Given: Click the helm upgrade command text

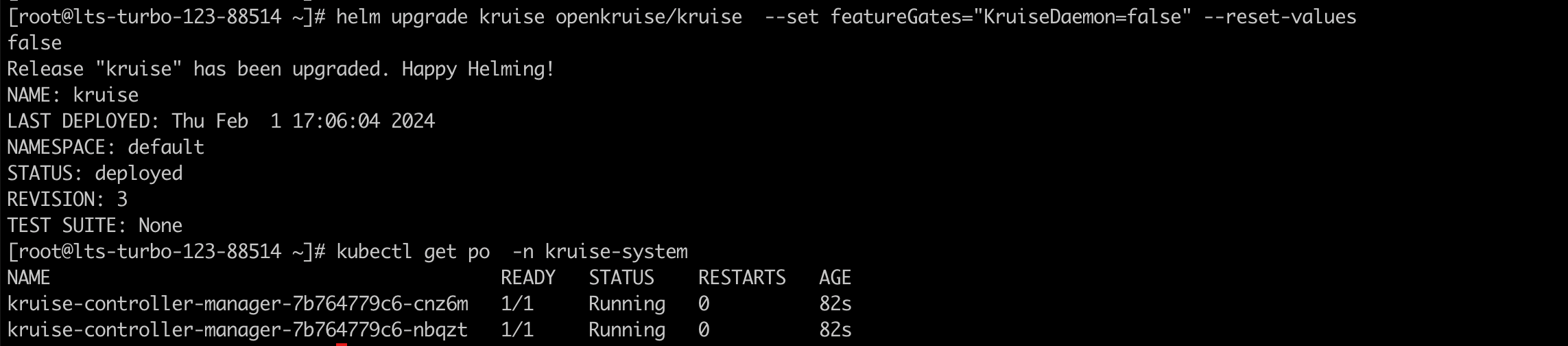Looking at the screenshot, I should [538, 16].
